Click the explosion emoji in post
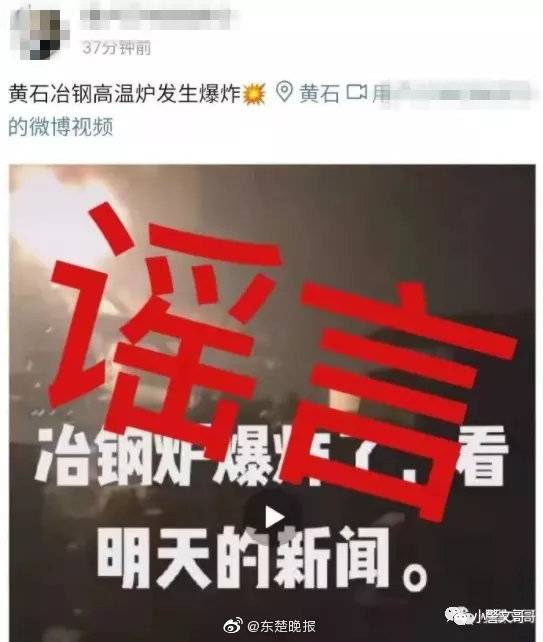The image size is (543, 642). [x=254, y=94]
